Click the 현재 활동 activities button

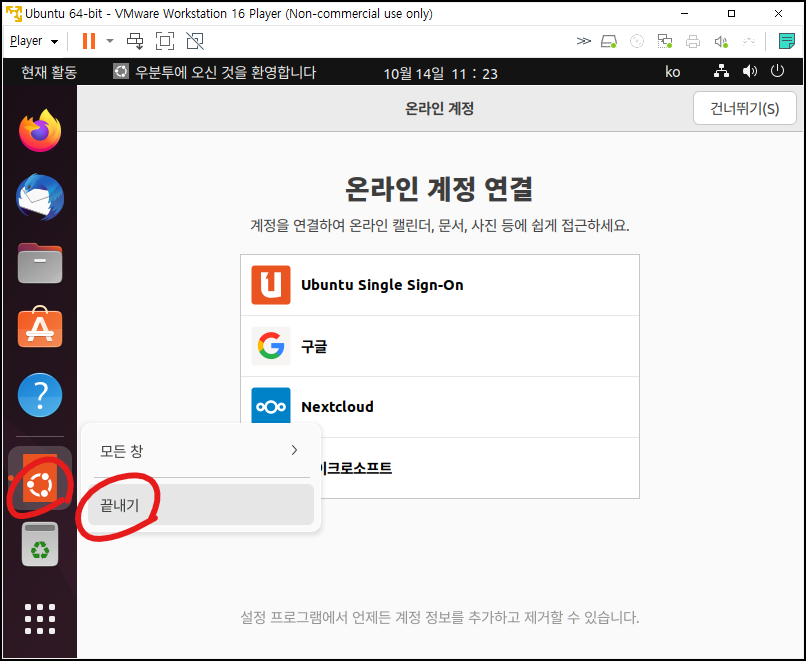pos(49,72)
